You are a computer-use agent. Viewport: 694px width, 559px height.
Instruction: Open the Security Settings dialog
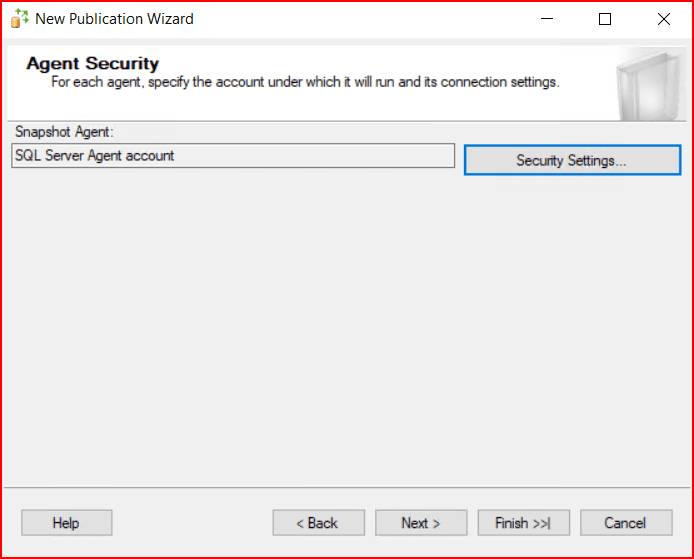point(572,160)
